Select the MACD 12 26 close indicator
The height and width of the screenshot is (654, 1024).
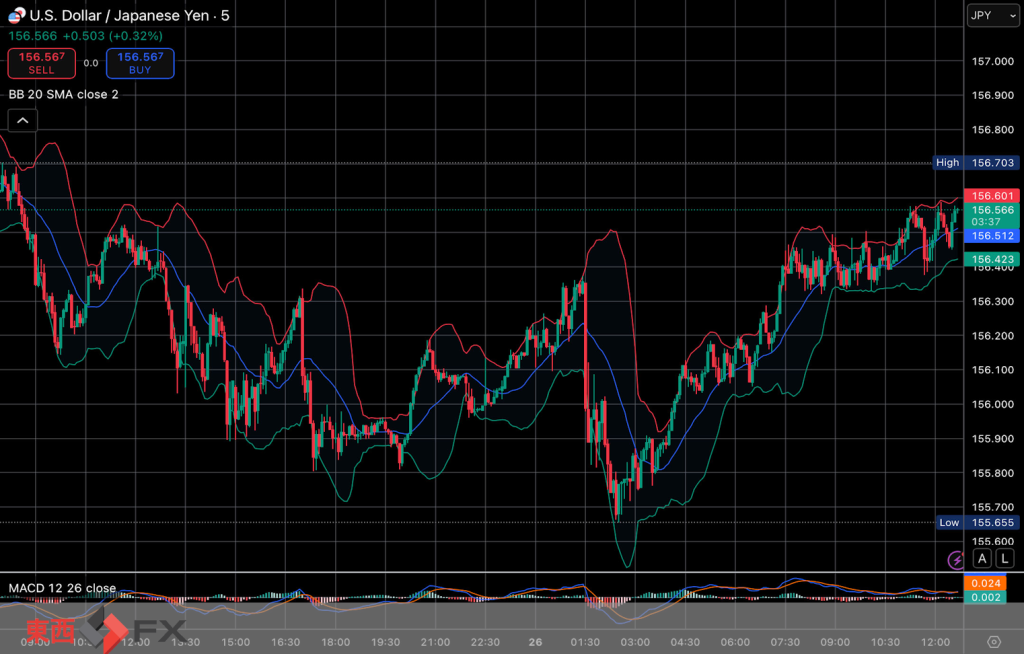[x=62, y=588]
